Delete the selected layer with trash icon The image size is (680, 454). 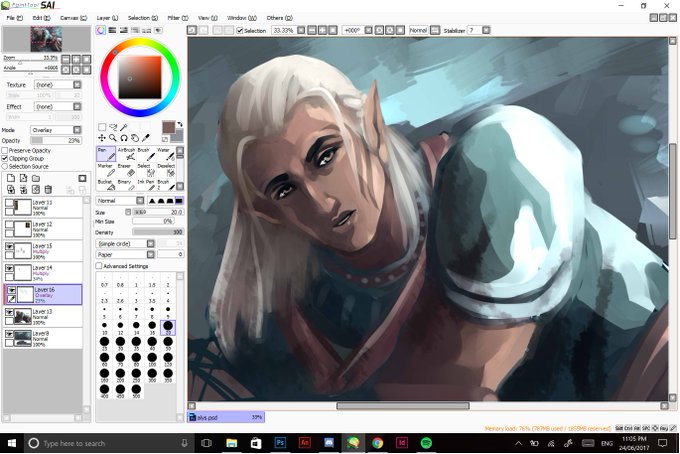point(48,189)
